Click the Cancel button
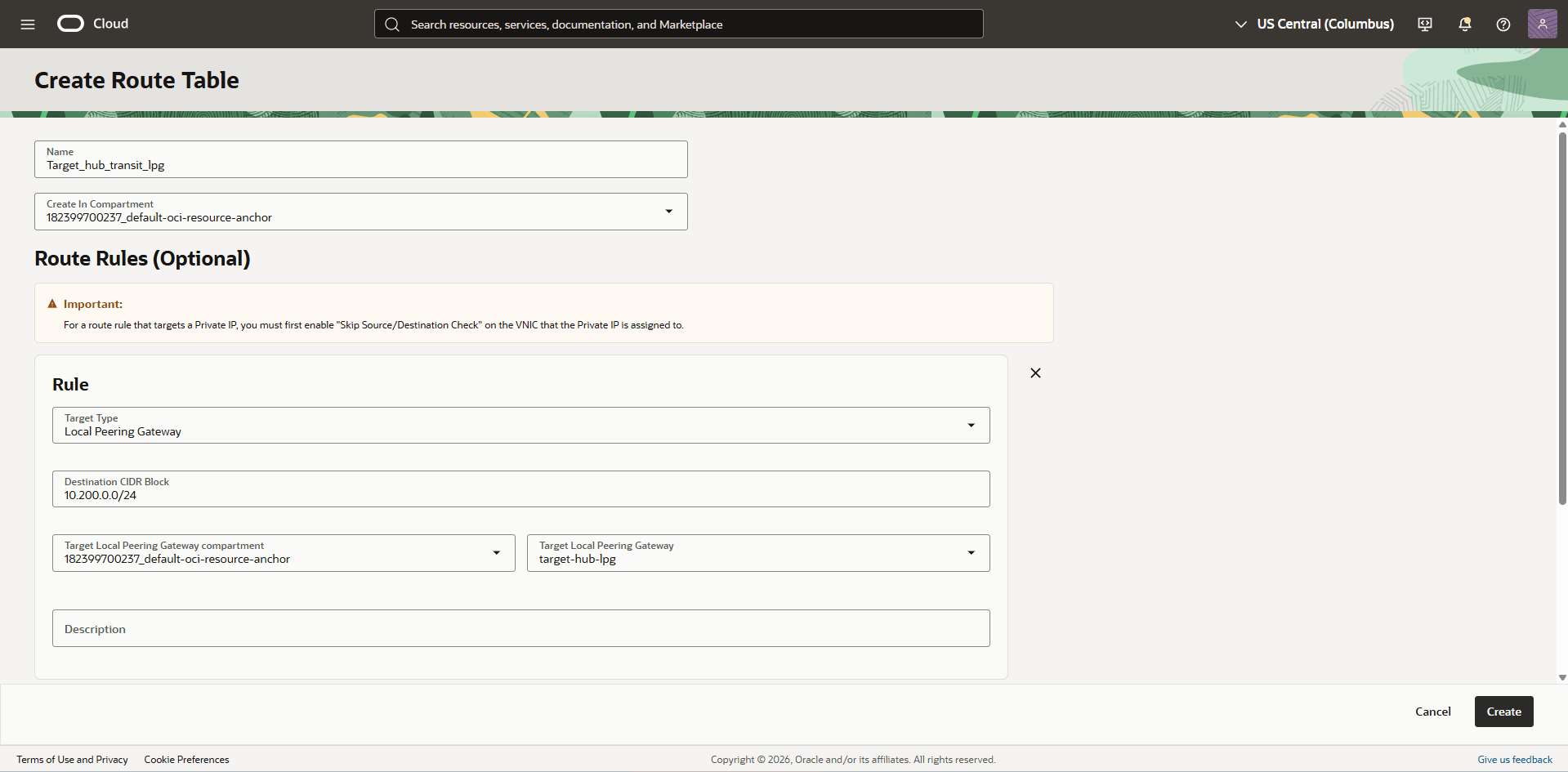 tap(1433, 712)
